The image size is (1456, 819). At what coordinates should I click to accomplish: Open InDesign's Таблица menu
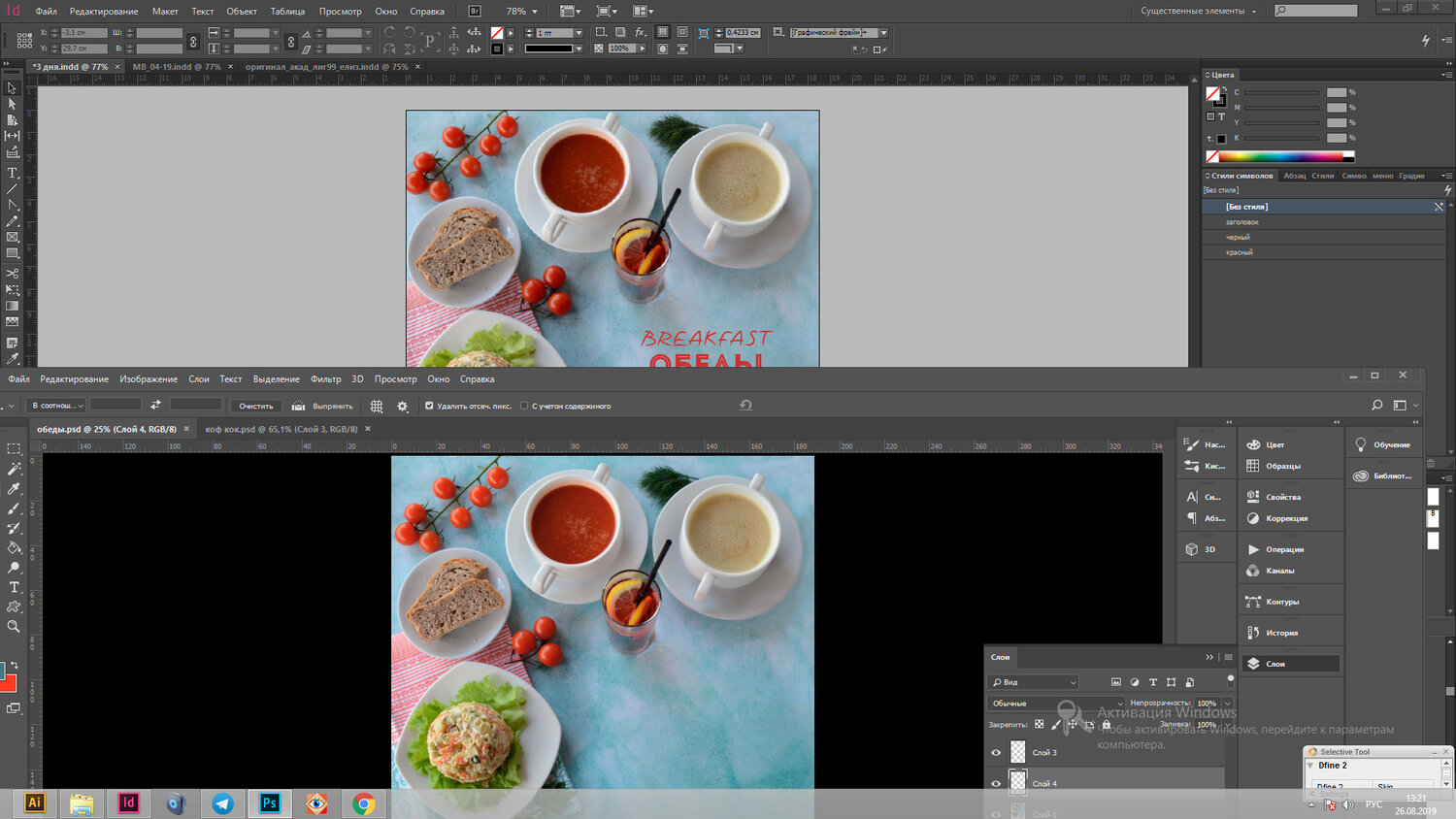(x=287, y=12)
